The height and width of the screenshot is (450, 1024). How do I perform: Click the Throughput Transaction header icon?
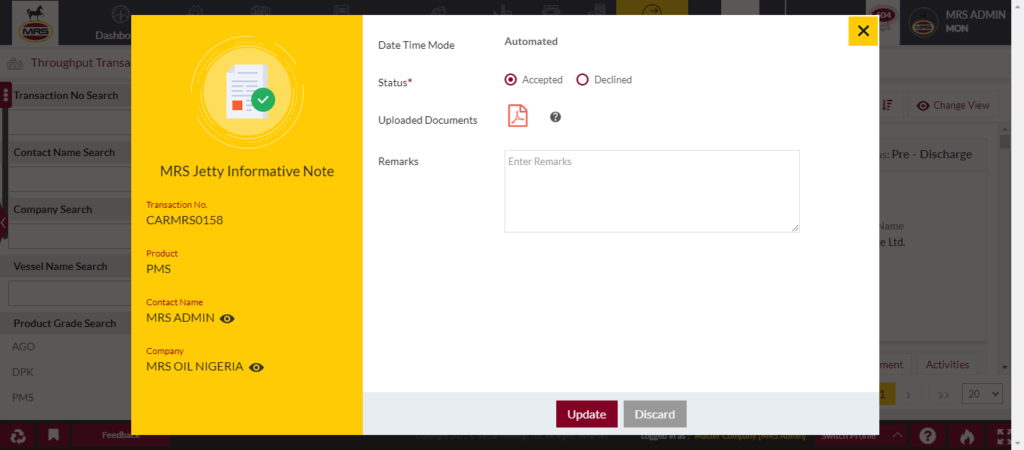14,63
